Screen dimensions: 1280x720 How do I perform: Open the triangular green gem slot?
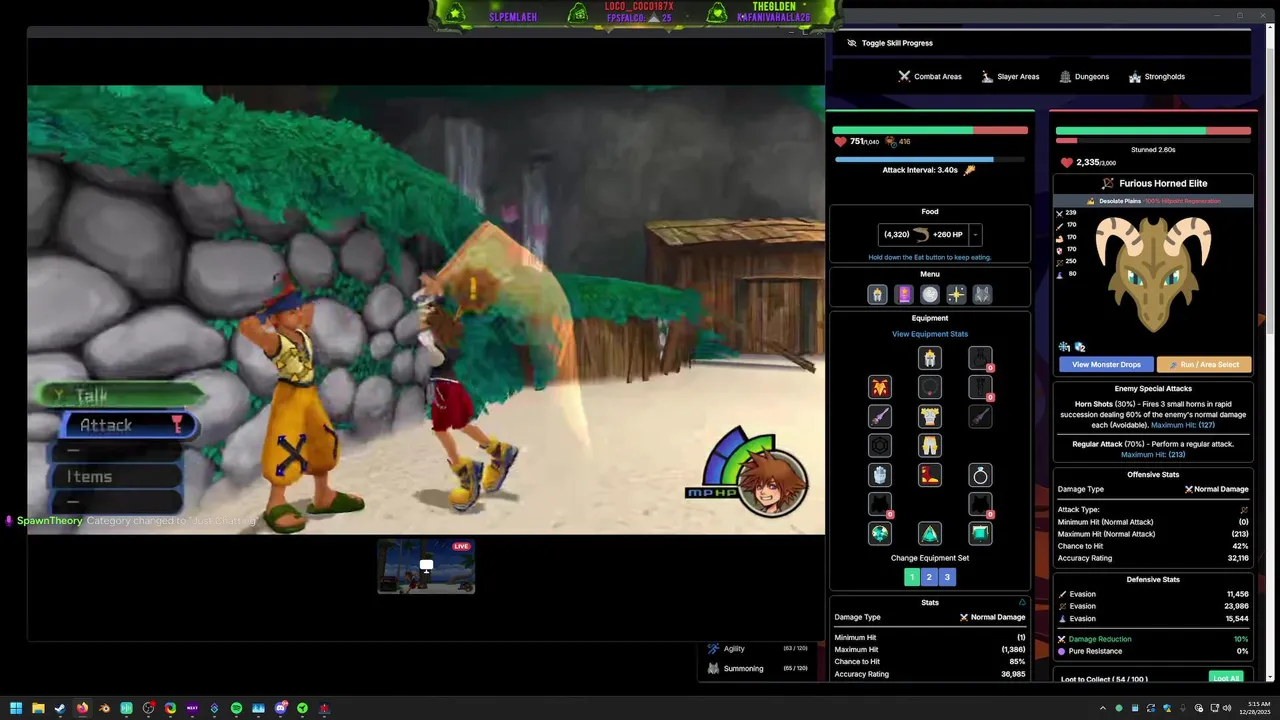click(930, 534)
